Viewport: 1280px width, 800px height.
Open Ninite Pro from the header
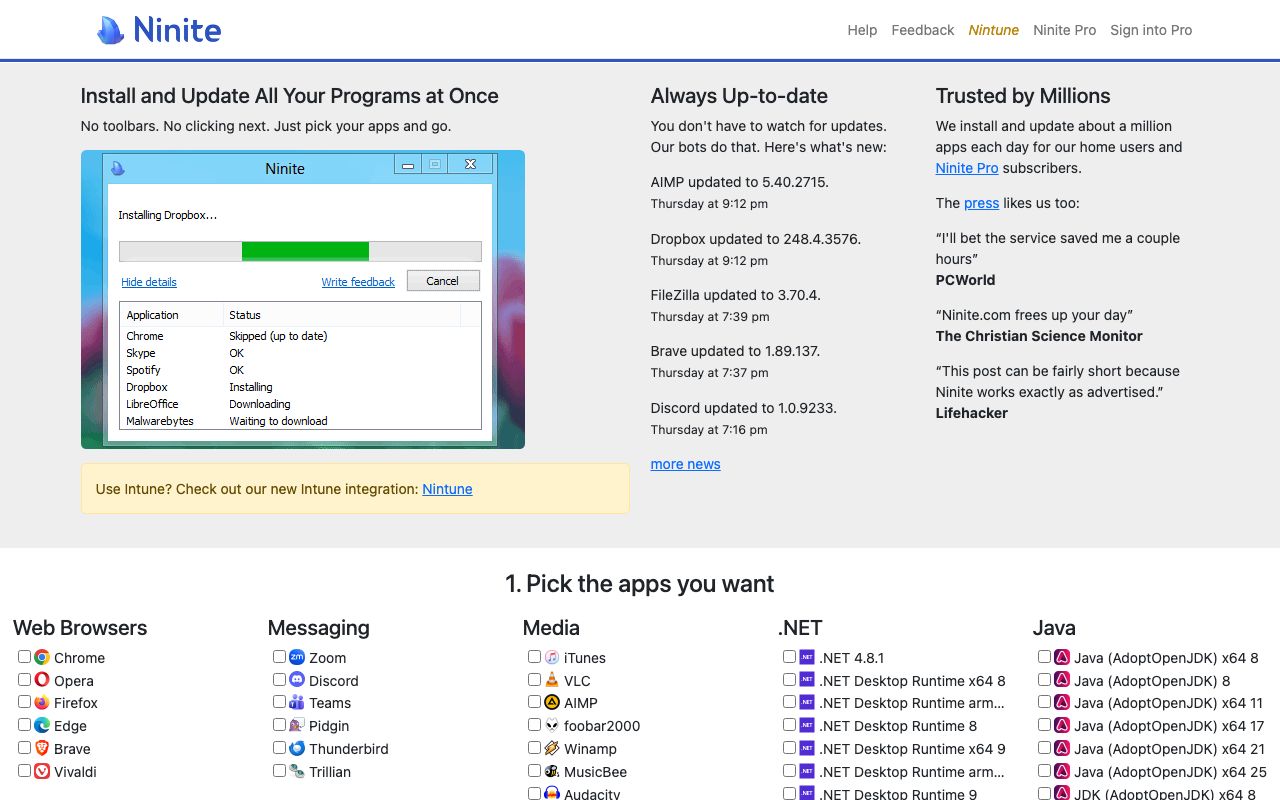(x=1065, y=30)
